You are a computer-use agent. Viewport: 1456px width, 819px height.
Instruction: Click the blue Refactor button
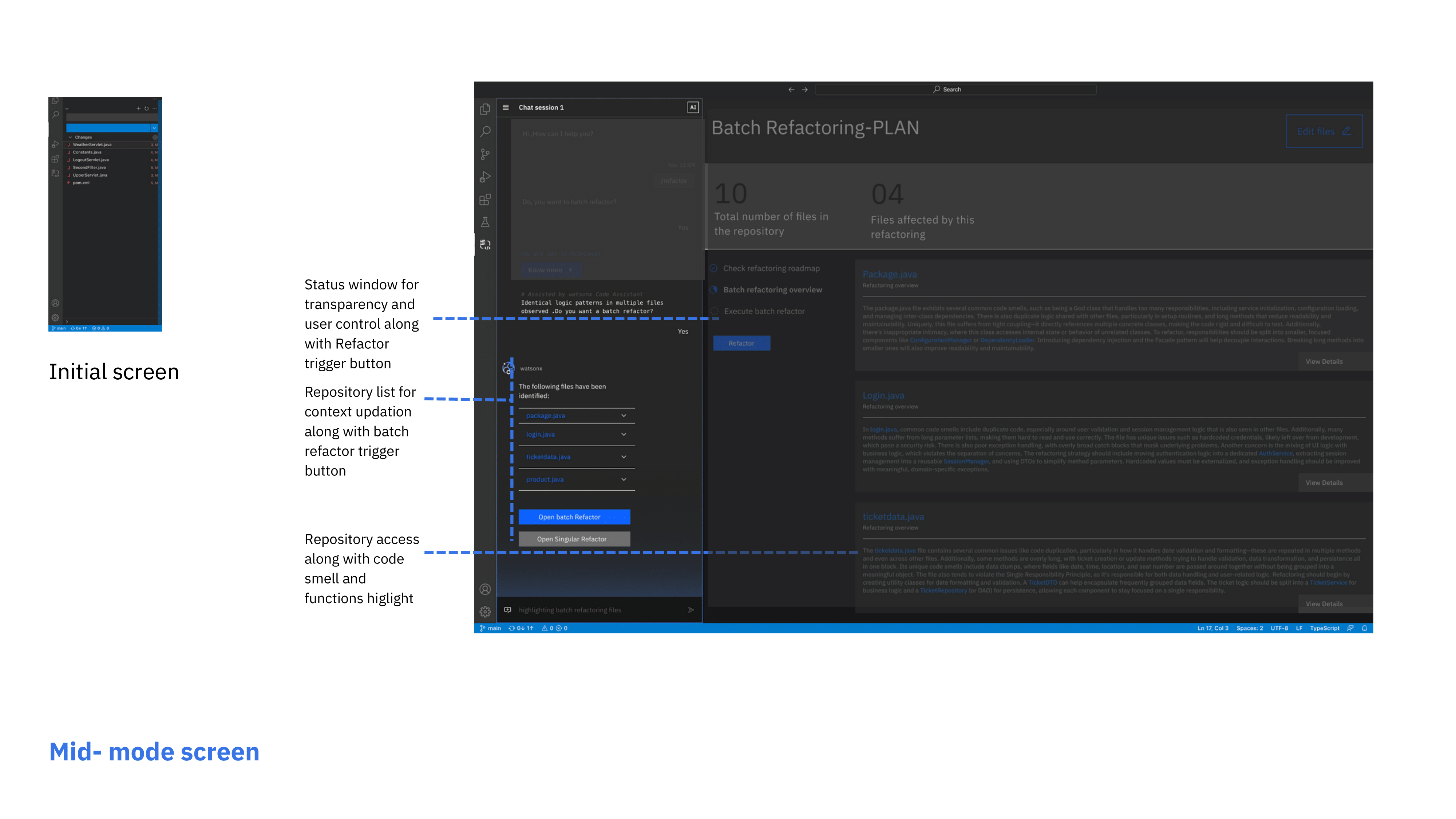(741, 343)
